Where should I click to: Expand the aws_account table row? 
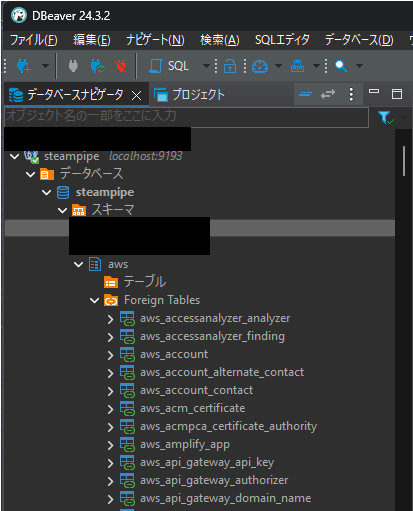110,355
